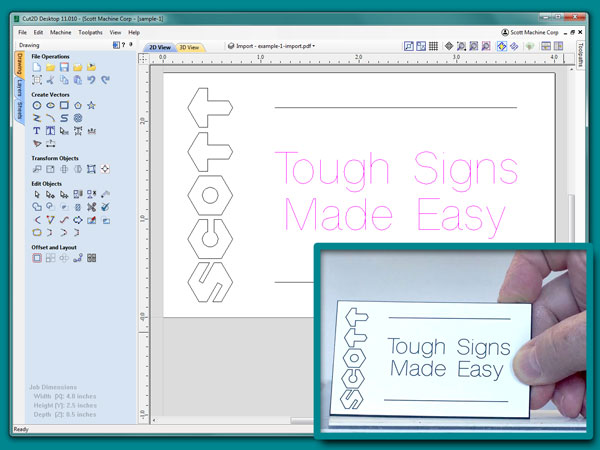Viewport: 600px width, 450px height.
Task: Select the interactive trim scissors tool
Action: click(91, 207)
